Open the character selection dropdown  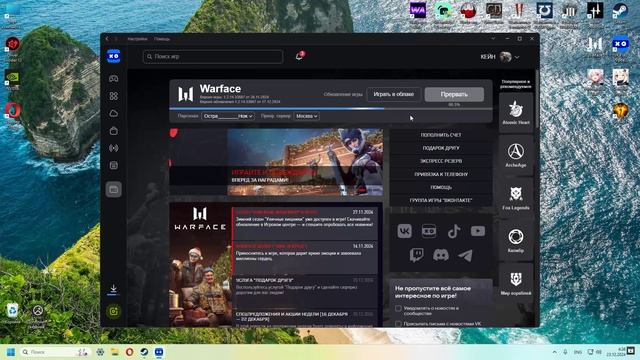228,116
